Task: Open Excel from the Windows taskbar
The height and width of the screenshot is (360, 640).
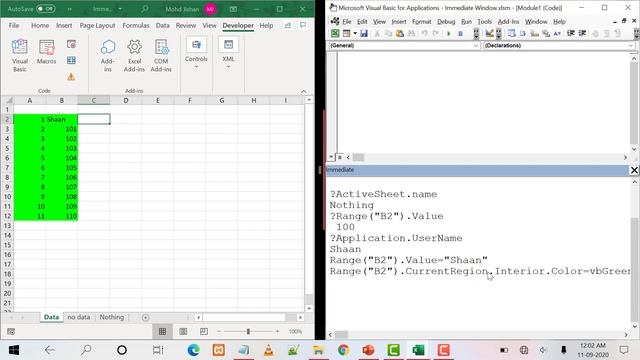Action: click(x=418, y=350)
